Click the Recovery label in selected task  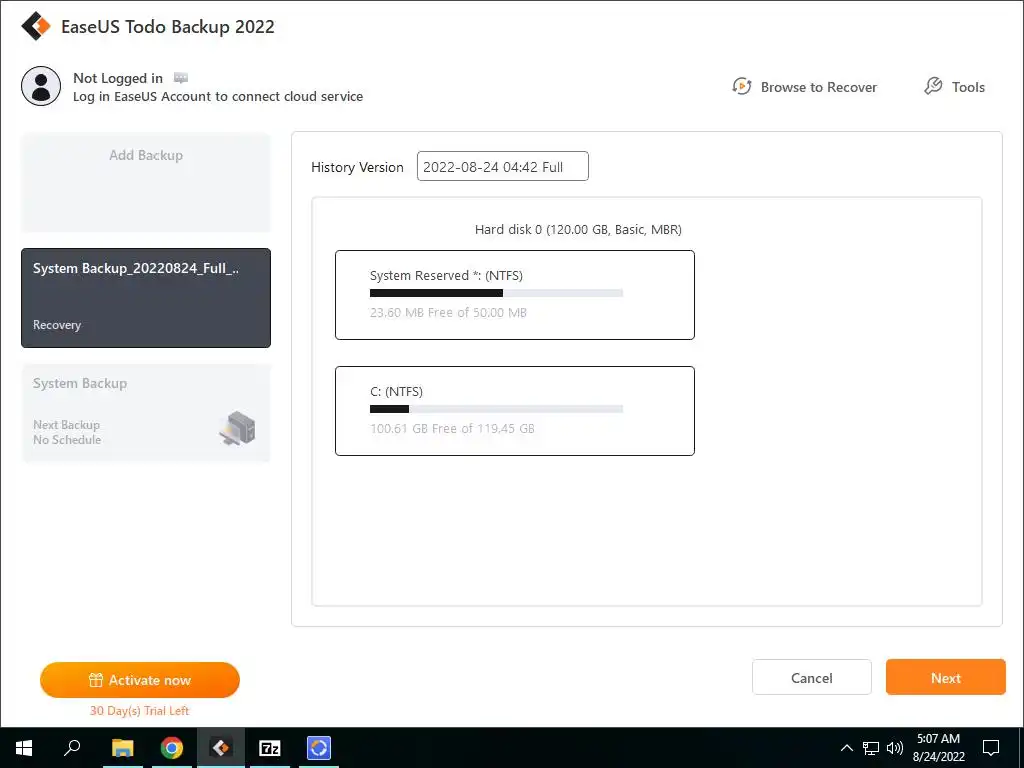pos(57,325)
